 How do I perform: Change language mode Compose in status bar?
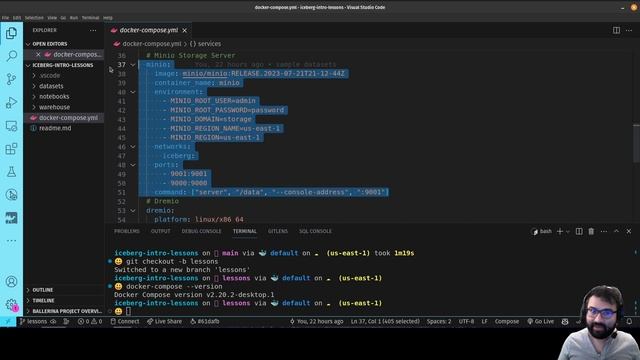[x=507, y=322]
